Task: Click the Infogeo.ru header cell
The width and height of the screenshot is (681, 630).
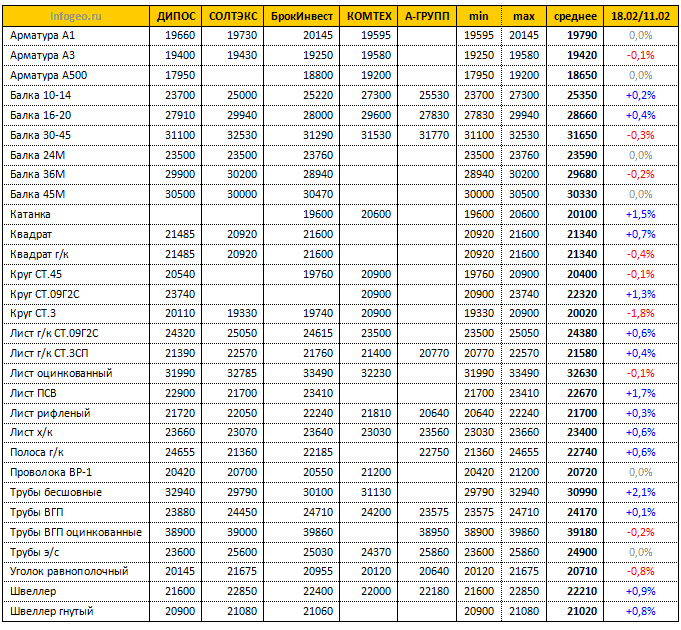Action: point(76,16)
